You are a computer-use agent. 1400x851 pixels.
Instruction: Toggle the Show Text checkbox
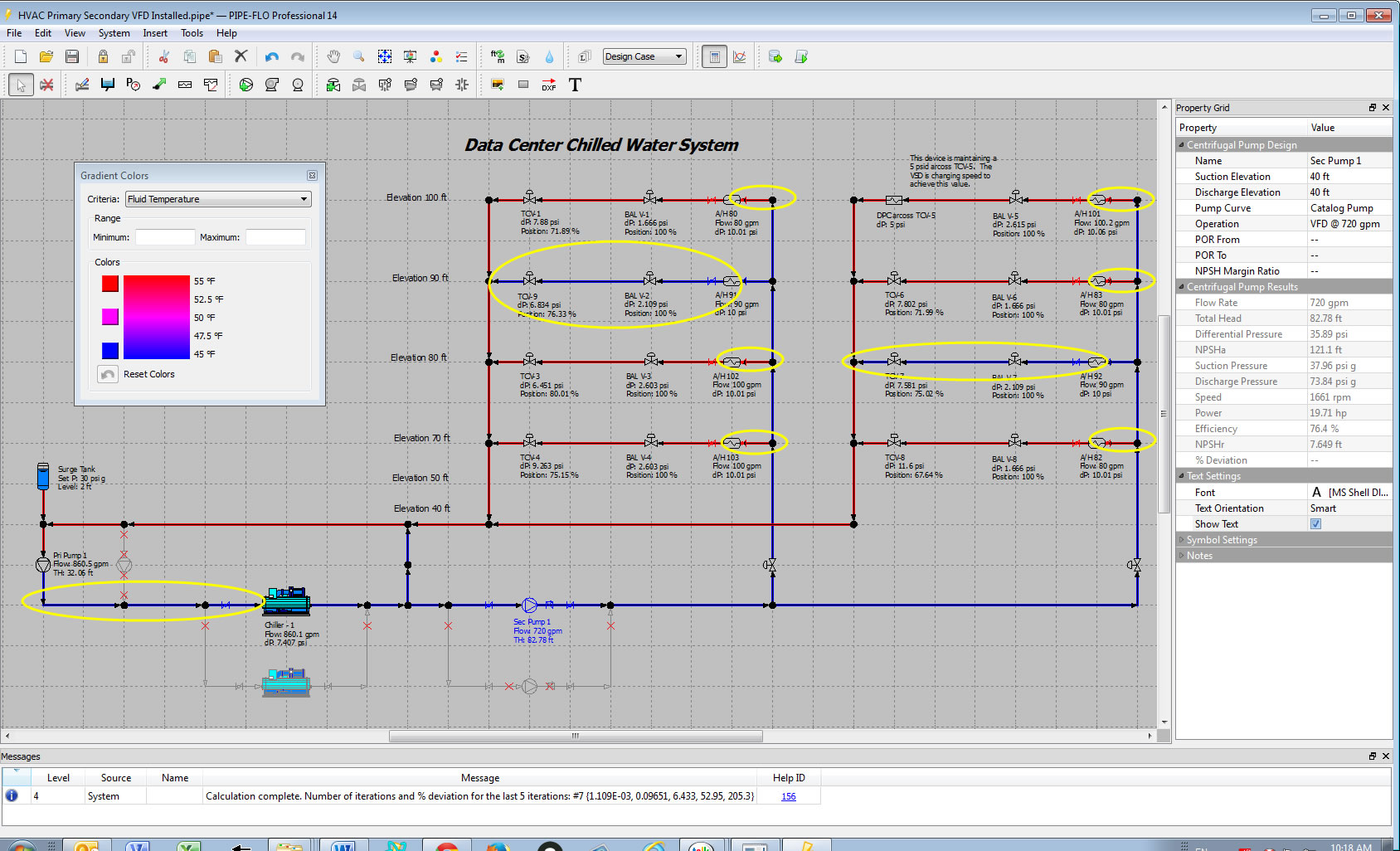[x=1315, y=524]
